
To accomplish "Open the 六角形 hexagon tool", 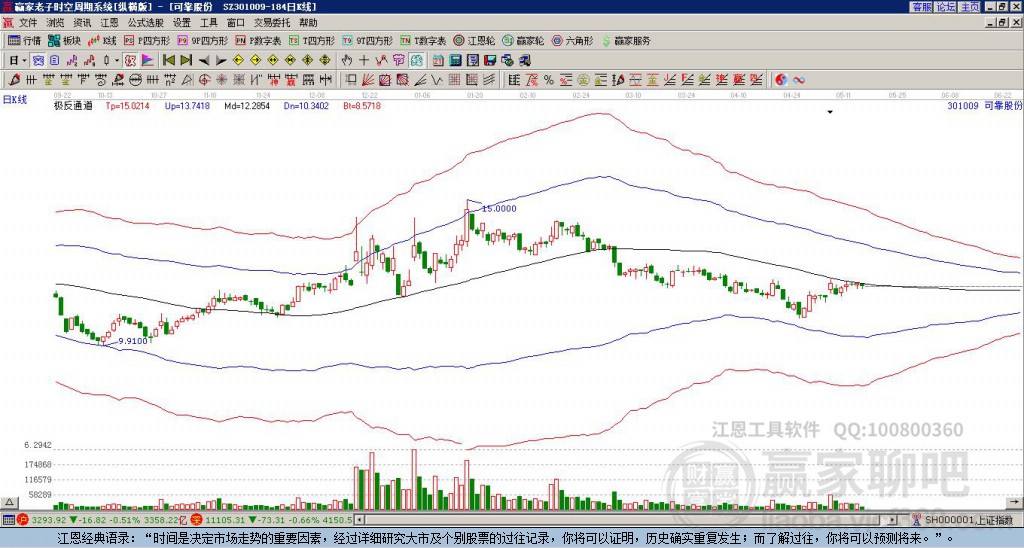I will [x=573, y=40].
